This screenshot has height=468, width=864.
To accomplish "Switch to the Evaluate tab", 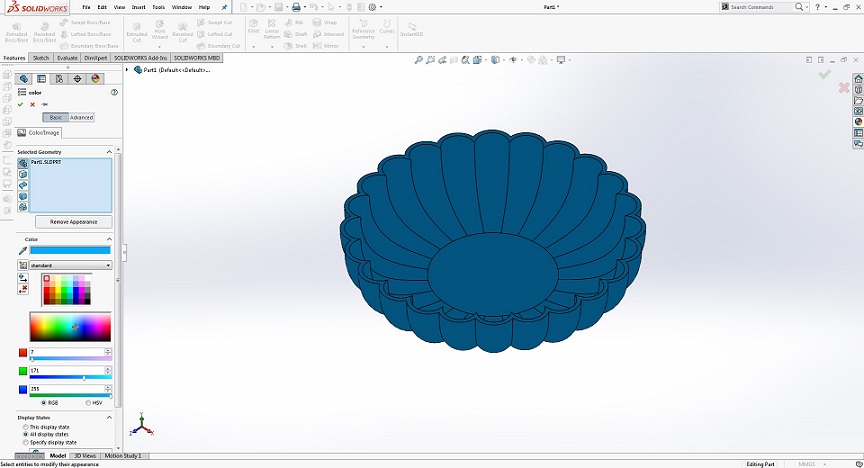I will click(68, 58).
